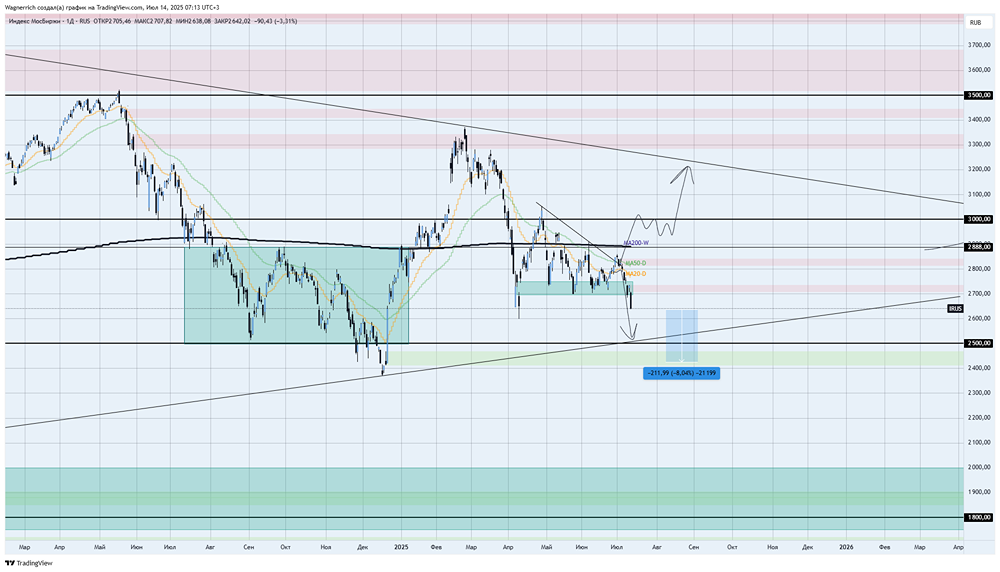This screenshot has width=1000, height=572.
Task: Click the 2 000,00 price axis label
Action: [x=979, y=467]
